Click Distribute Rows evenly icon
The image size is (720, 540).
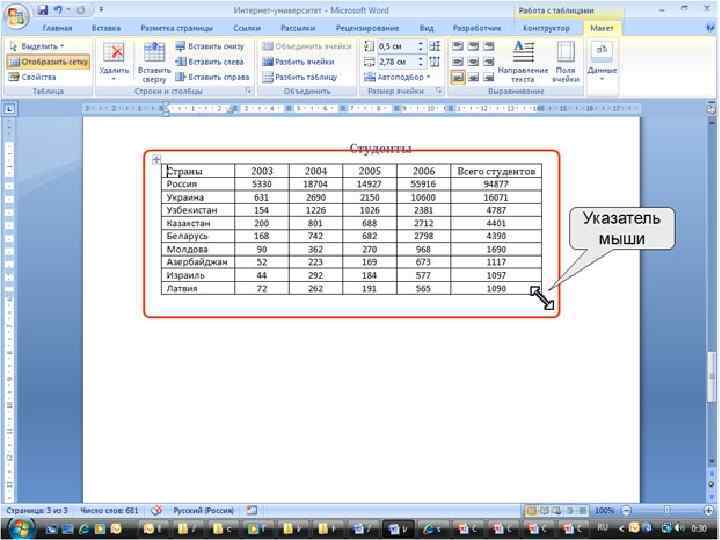coord(434,46)
